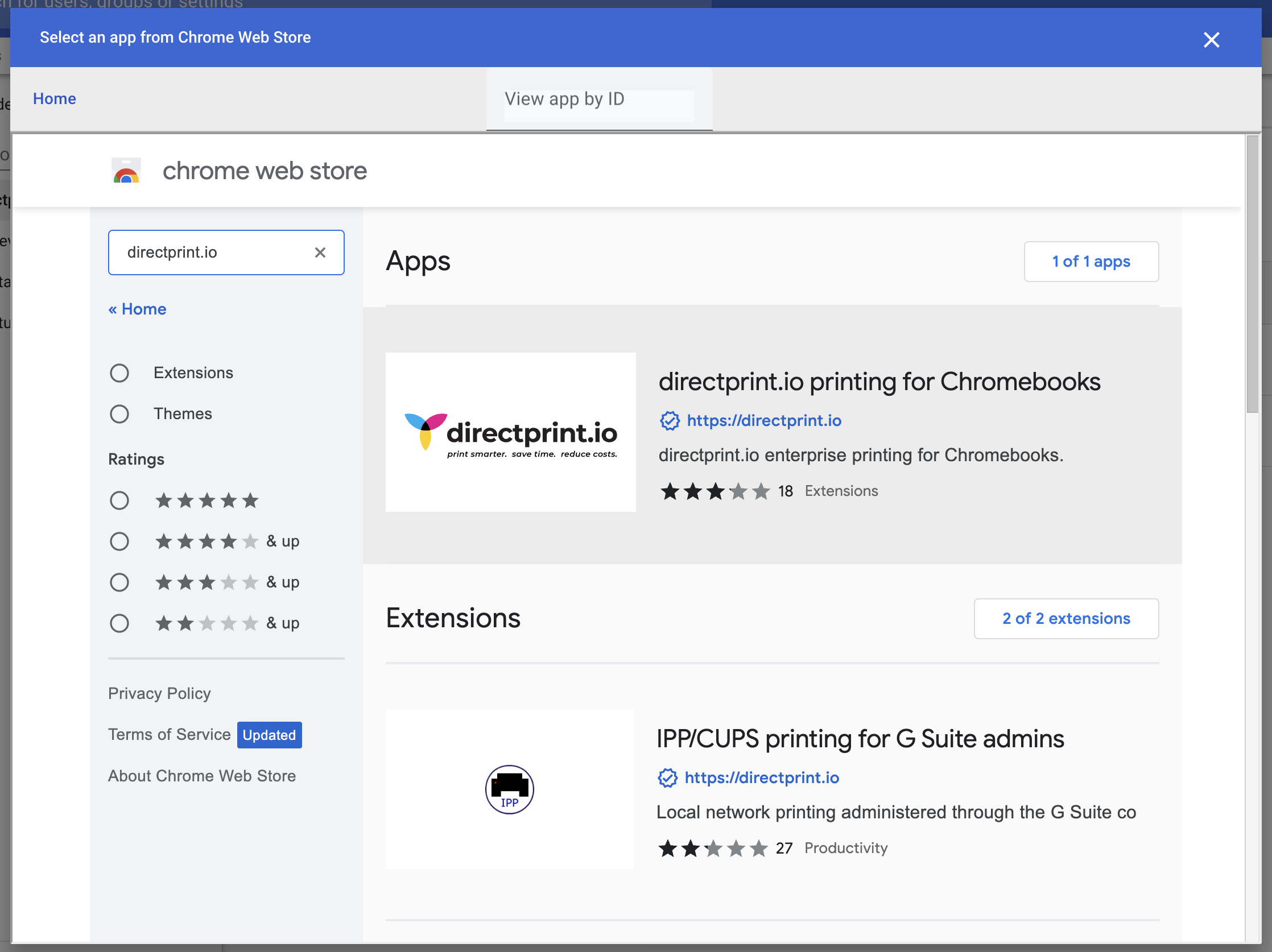
Task: Click the chrome web store title text
Action: 265,171
